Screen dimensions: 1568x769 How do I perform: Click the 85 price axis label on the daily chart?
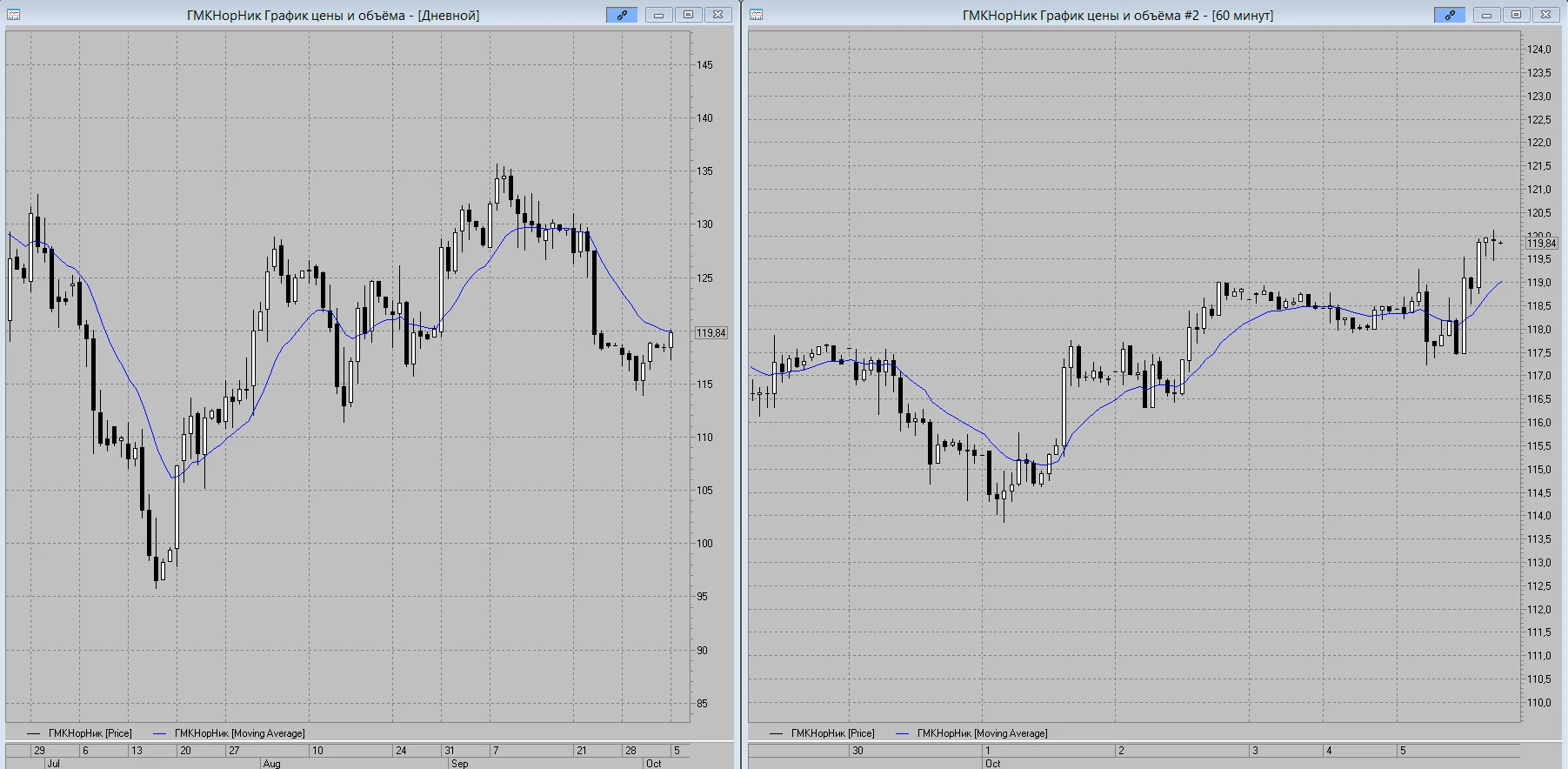click(702, 704)
